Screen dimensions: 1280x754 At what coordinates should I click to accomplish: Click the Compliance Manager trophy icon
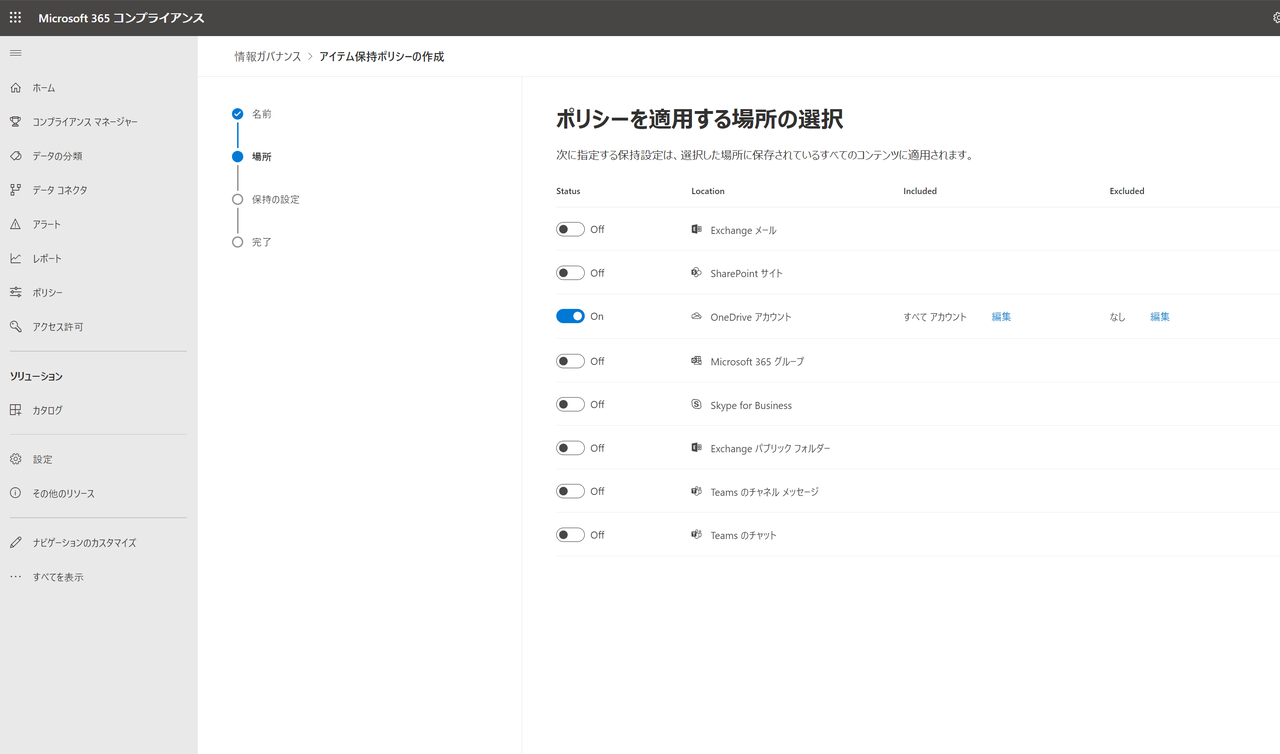(15, 122)
